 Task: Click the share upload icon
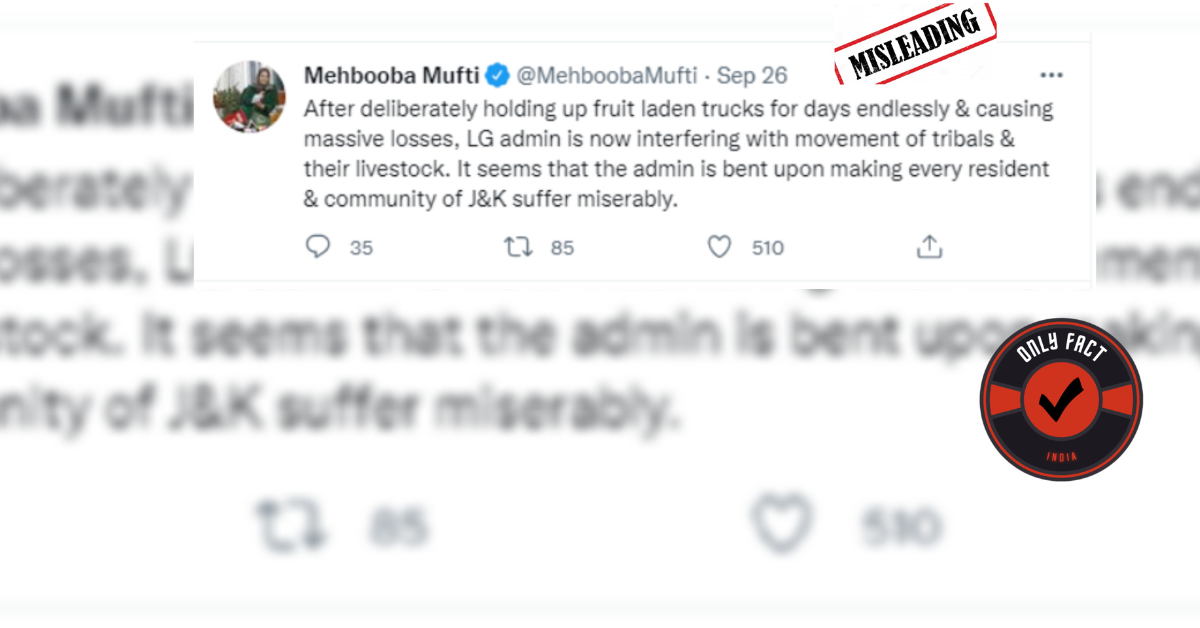click(930, 247)
